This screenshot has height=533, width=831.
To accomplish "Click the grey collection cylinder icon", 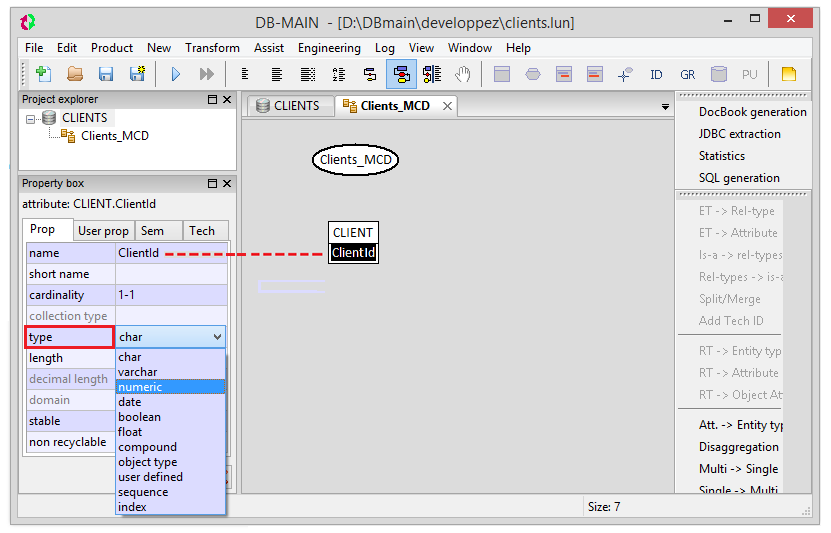I will [719, 74].
